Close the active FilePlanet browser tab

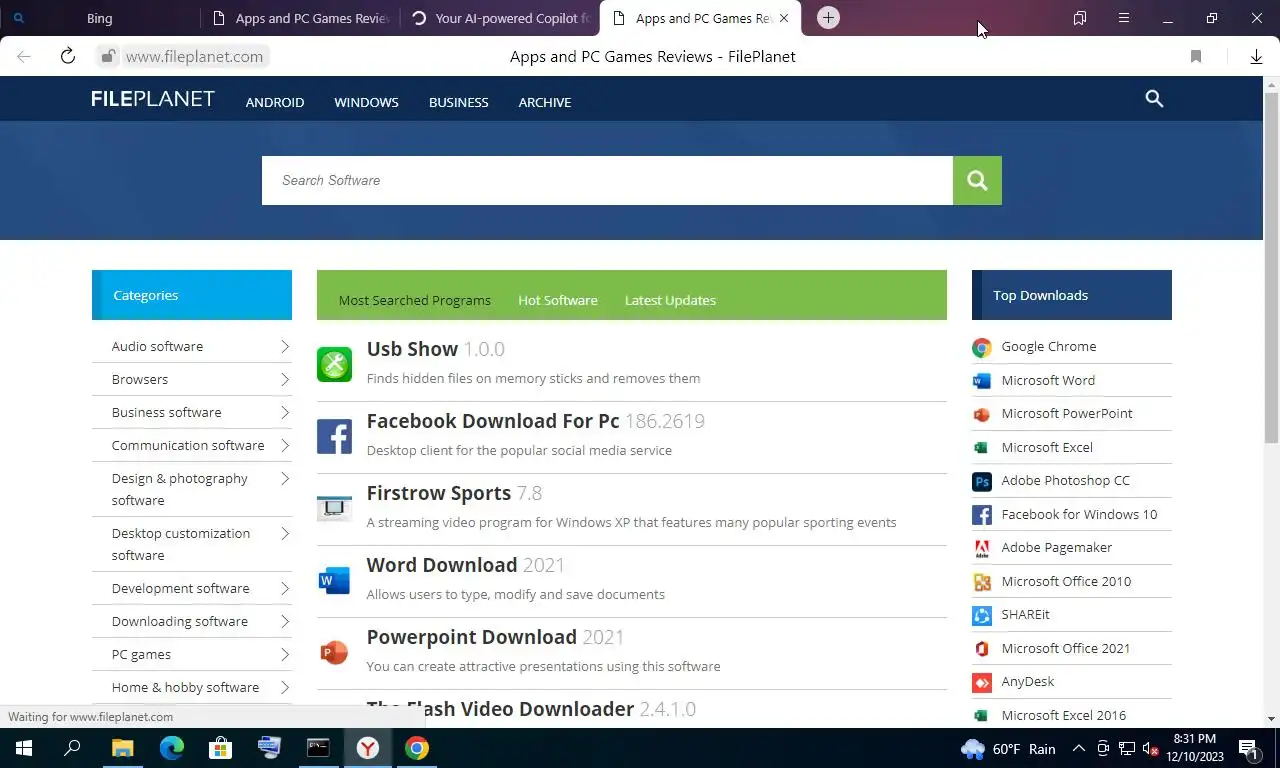pyautogui.click(x=784, y=18)
